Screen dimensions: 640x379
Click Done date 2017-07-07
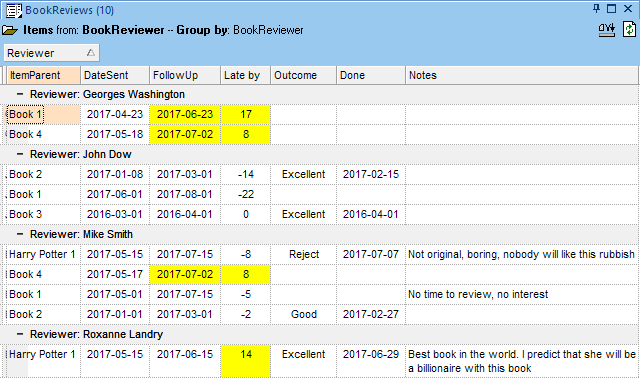371,254
